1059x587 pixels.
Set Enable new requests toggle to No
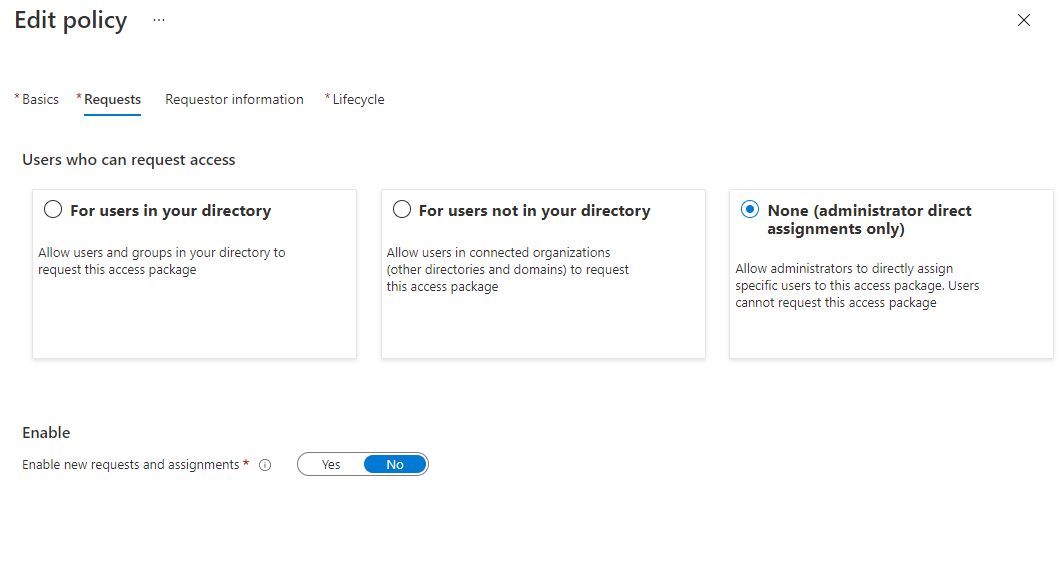coord(395,464)
